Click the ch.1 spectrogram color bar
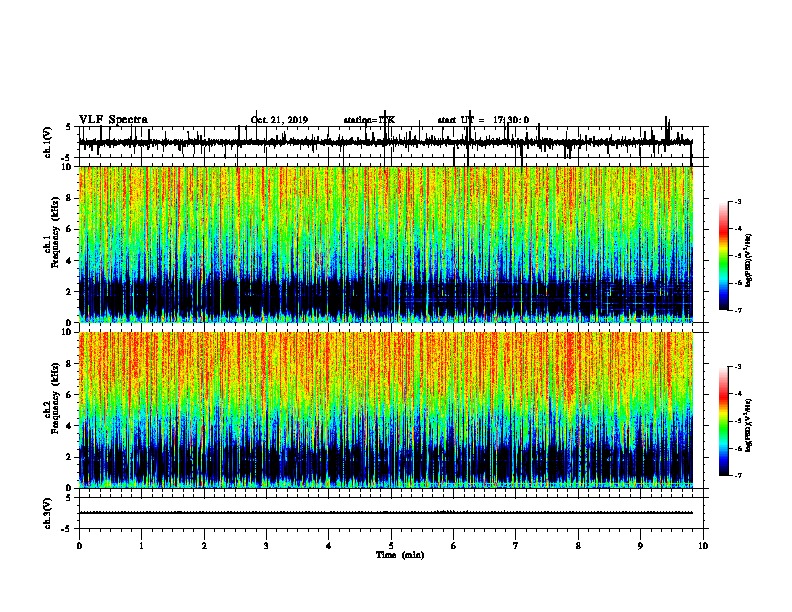Image resolution: width=792 pixels, height=612 pixels. coord(723,256)
